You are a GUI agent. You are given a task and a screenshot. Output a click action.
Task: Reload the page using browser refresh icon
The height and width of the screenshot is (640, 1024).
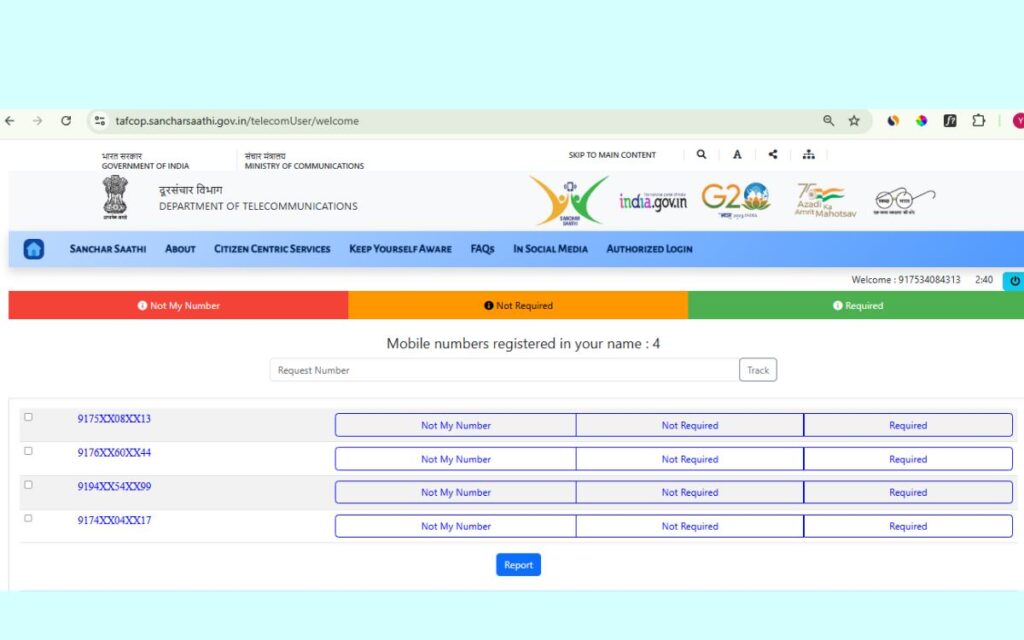pos(66,121)
